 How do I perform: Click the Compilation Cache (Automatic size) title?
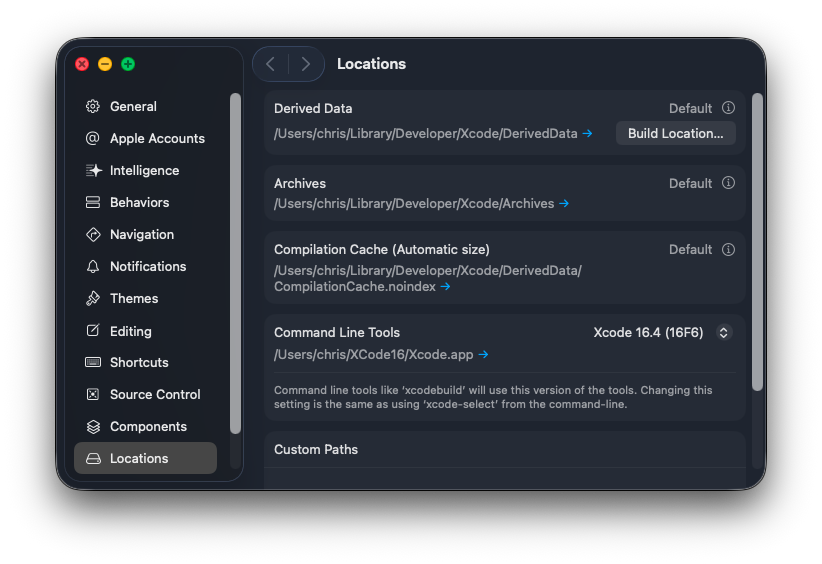tap(382, 250)
